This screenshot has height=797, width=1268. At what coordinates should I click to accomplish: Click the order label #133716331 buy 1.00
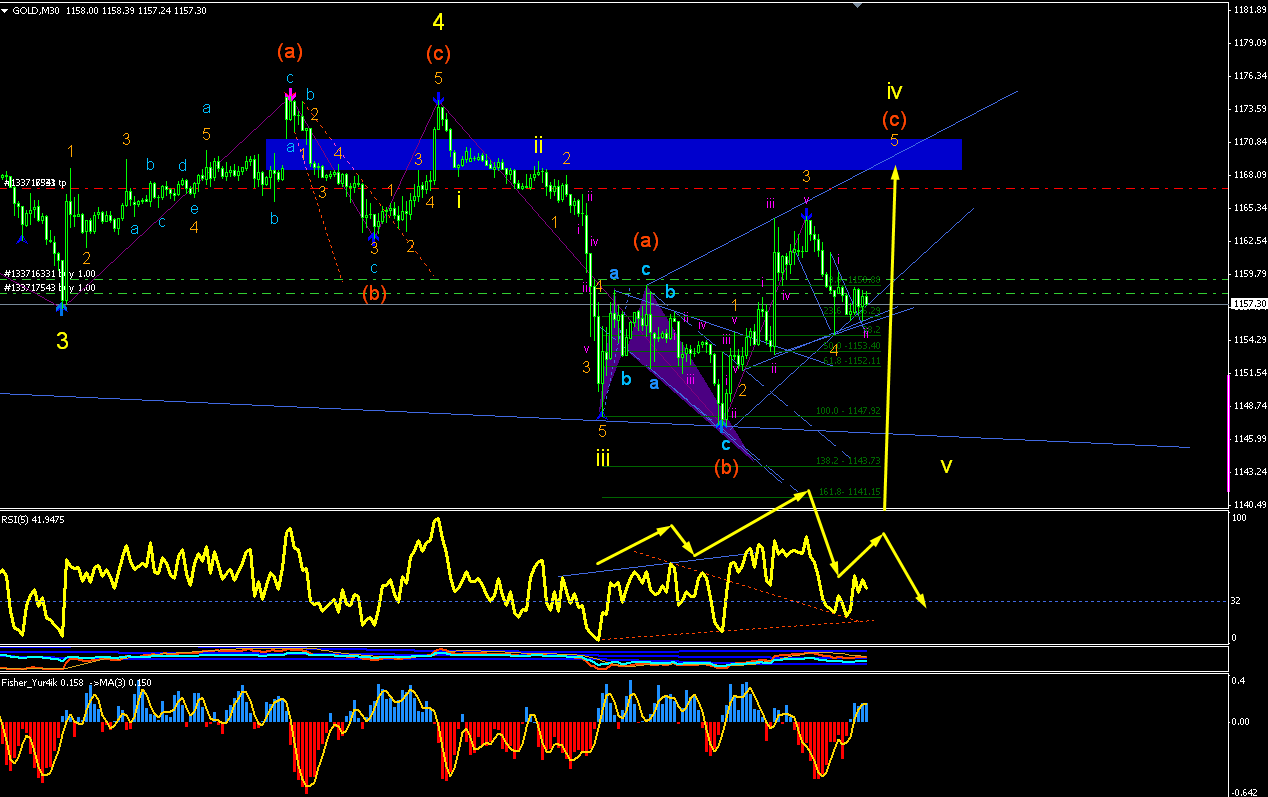coord(50,273)
